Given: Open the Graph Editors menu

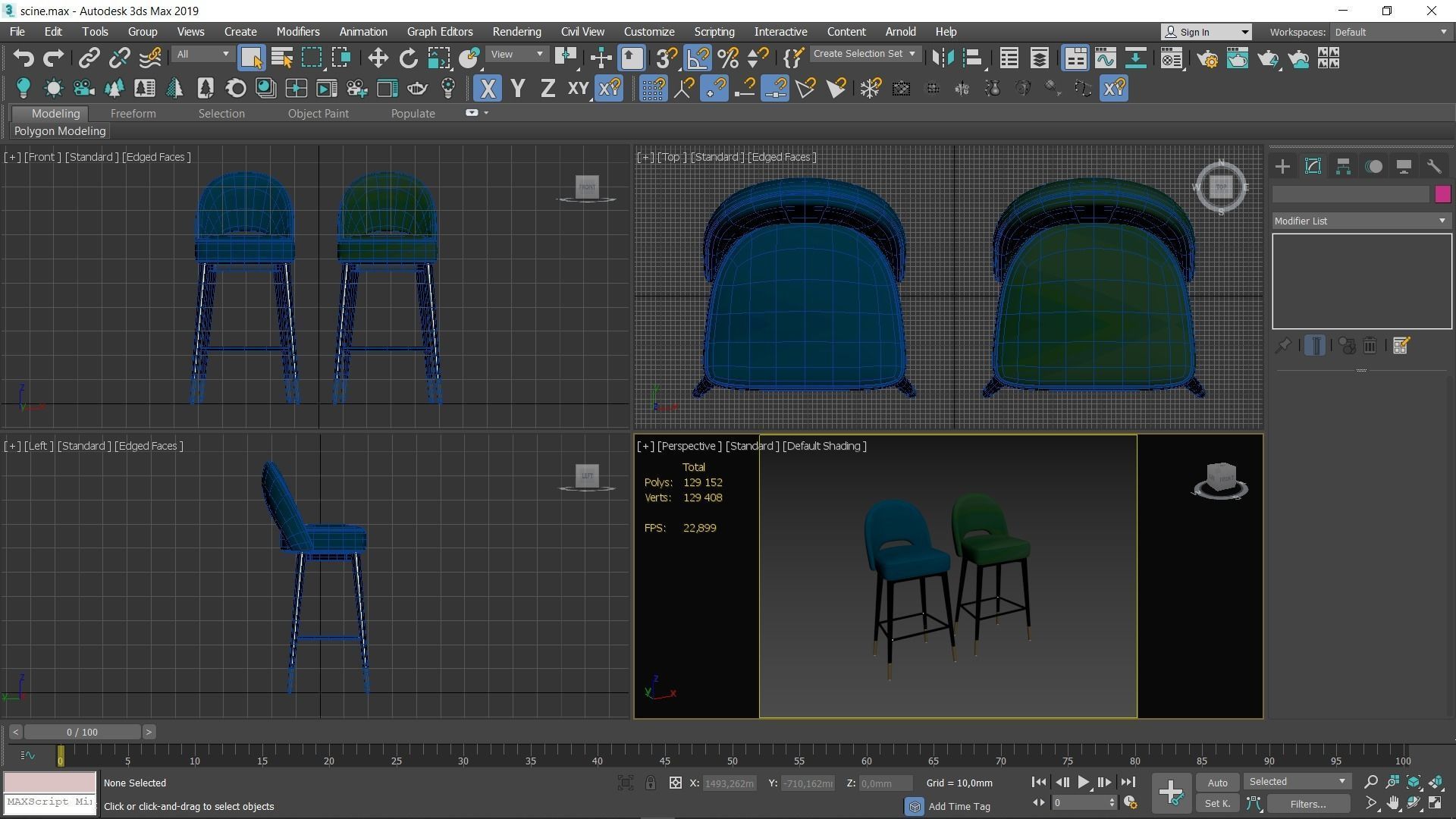Looking at the screenshot, I should point(440,32).
